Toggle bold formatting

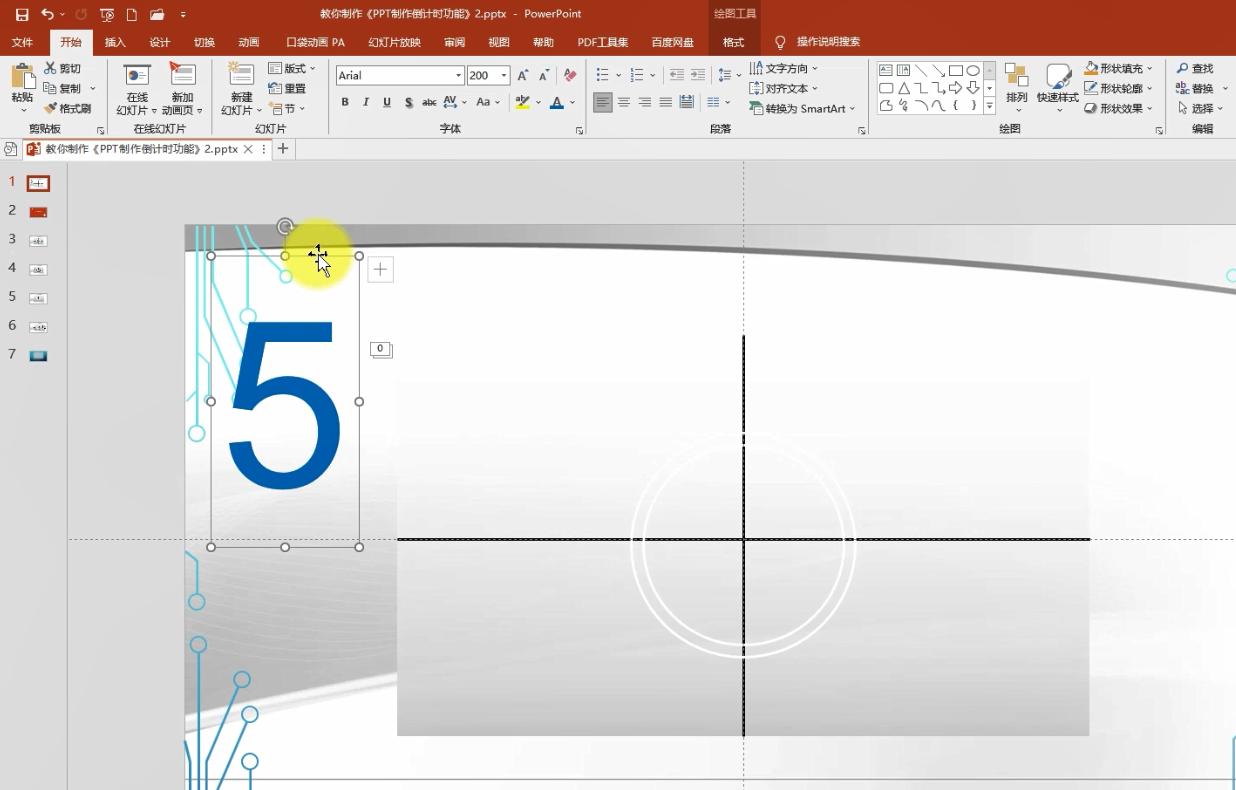click(x=345, y=102)
